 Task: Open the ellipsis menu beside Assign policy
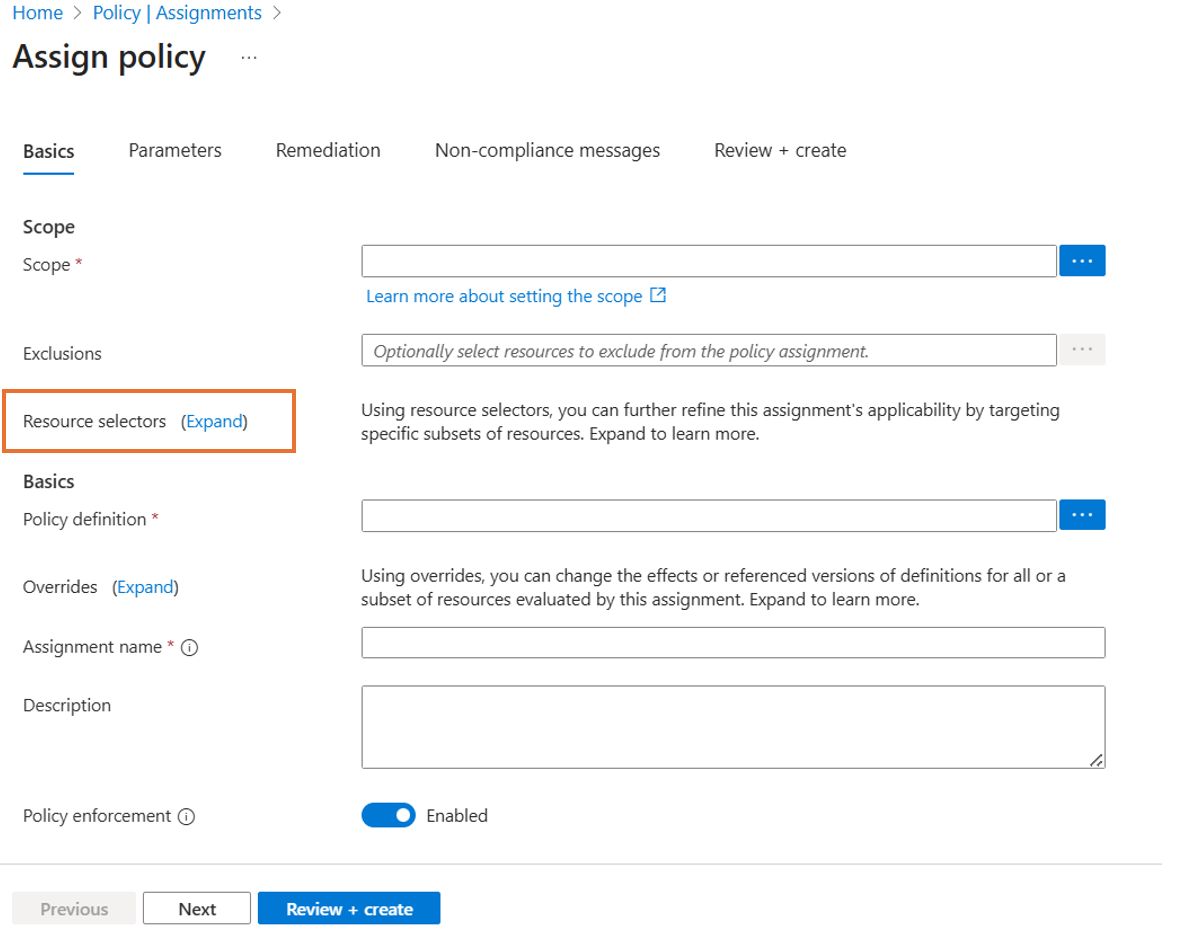tap(249, 58)
